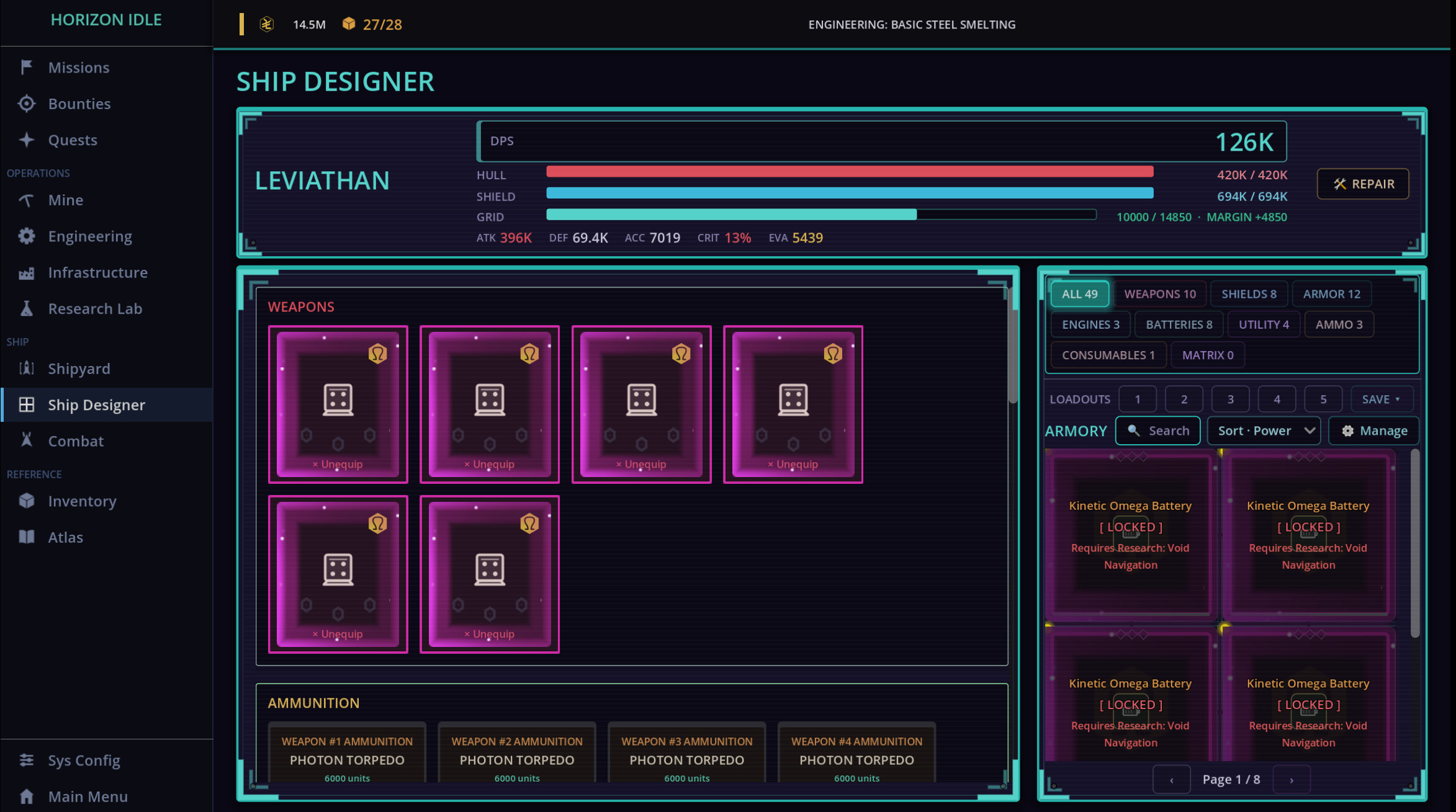
Task: Switch to the ALL 49 filter tab
Action: tap(1079, 293)
